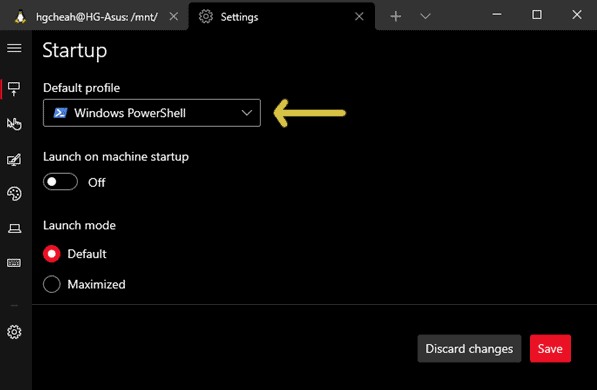
Task: Open the Color schemes palette icon
Action: point(14,193)
